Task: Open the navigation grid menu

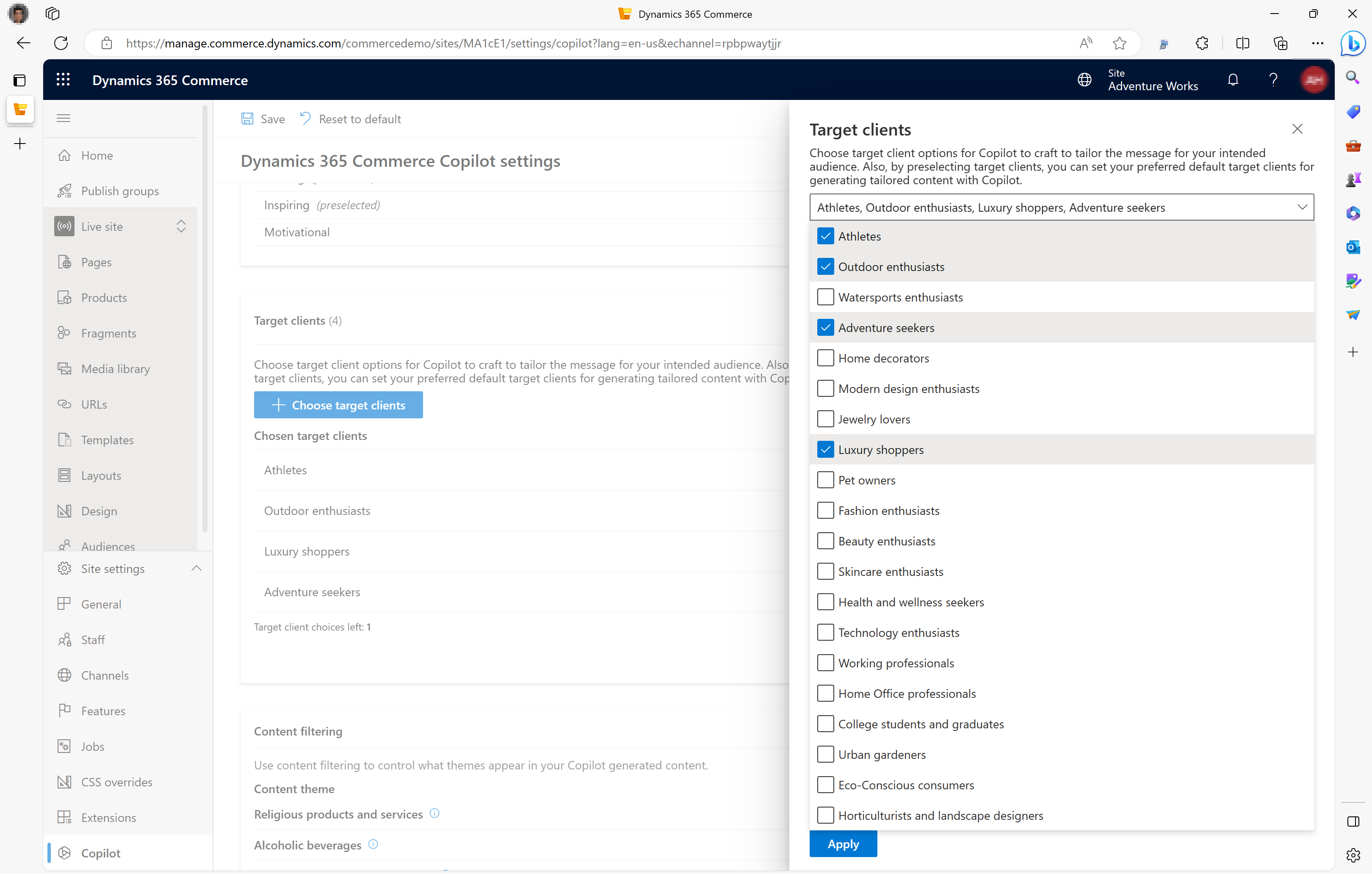Action: coord(63,79)
